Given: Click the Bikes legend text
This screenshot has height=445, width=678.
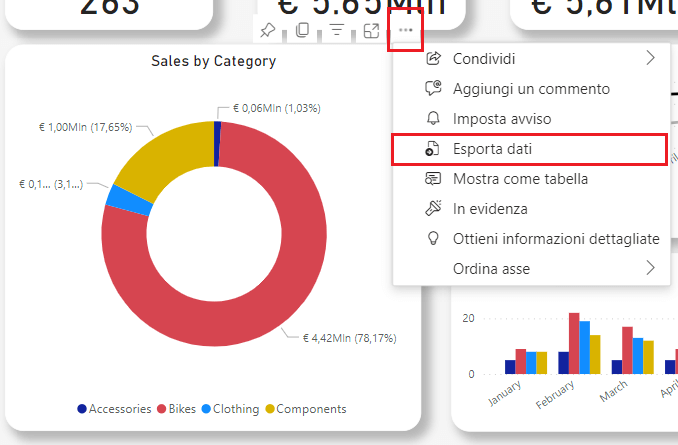Looking at the screenshot, I should [182, 409].
